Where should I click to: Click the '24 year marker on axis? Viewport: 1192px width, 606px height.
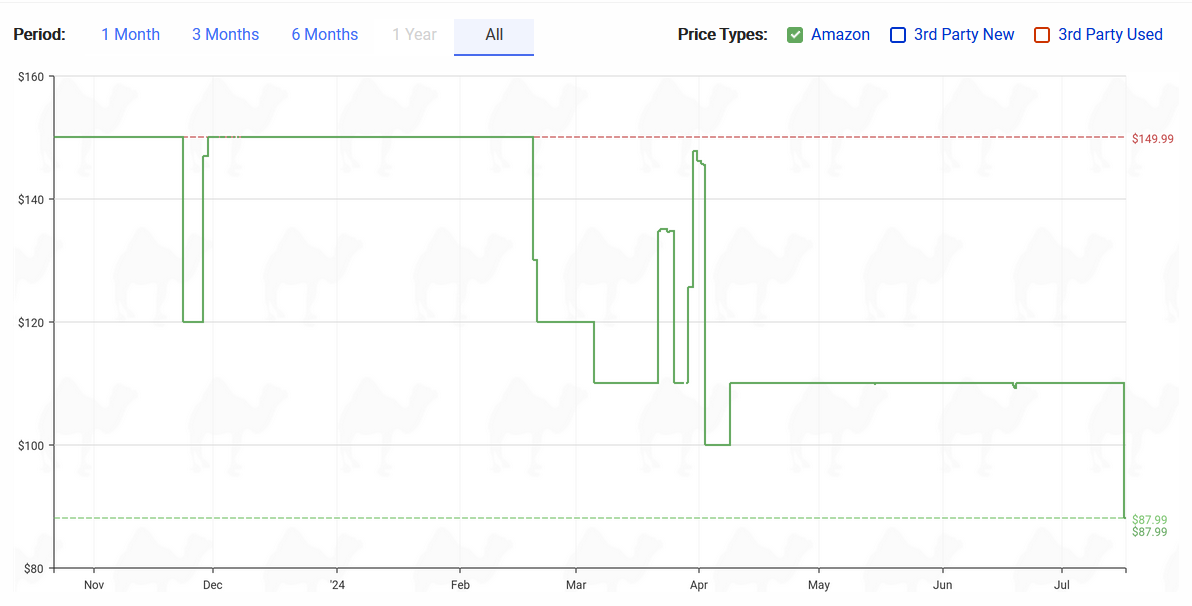click(x=337, y=585)
